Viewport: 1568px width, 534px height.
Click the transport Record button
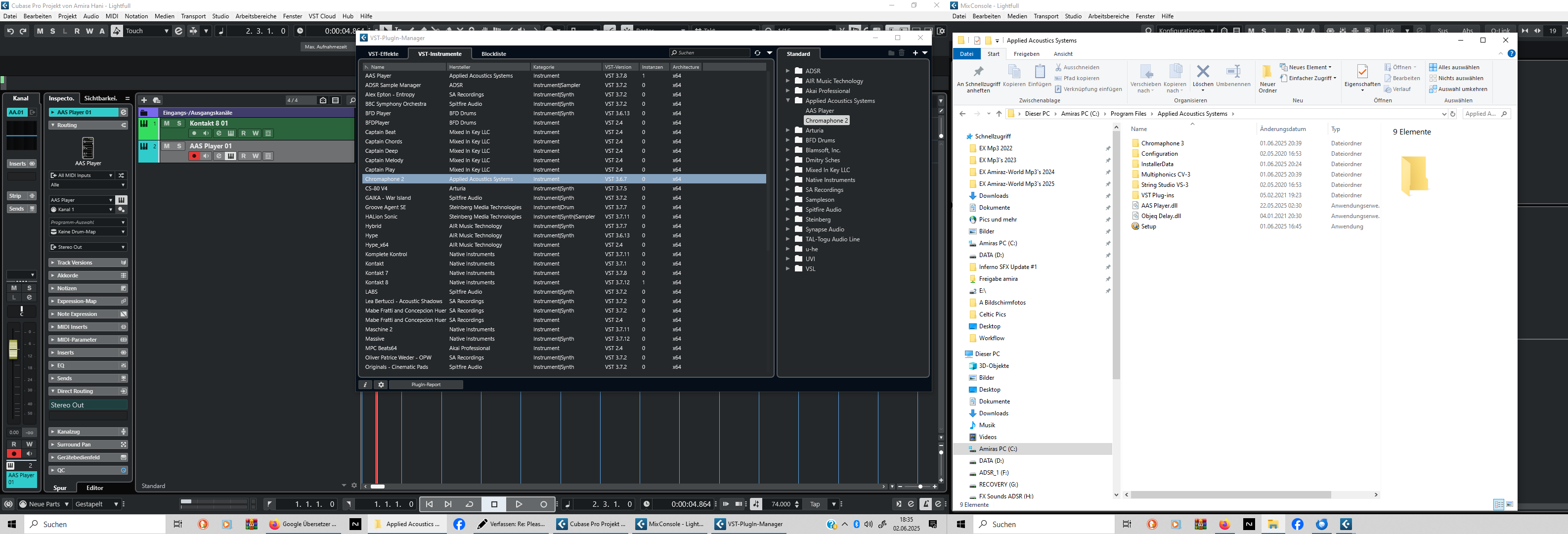click(544, 504)
